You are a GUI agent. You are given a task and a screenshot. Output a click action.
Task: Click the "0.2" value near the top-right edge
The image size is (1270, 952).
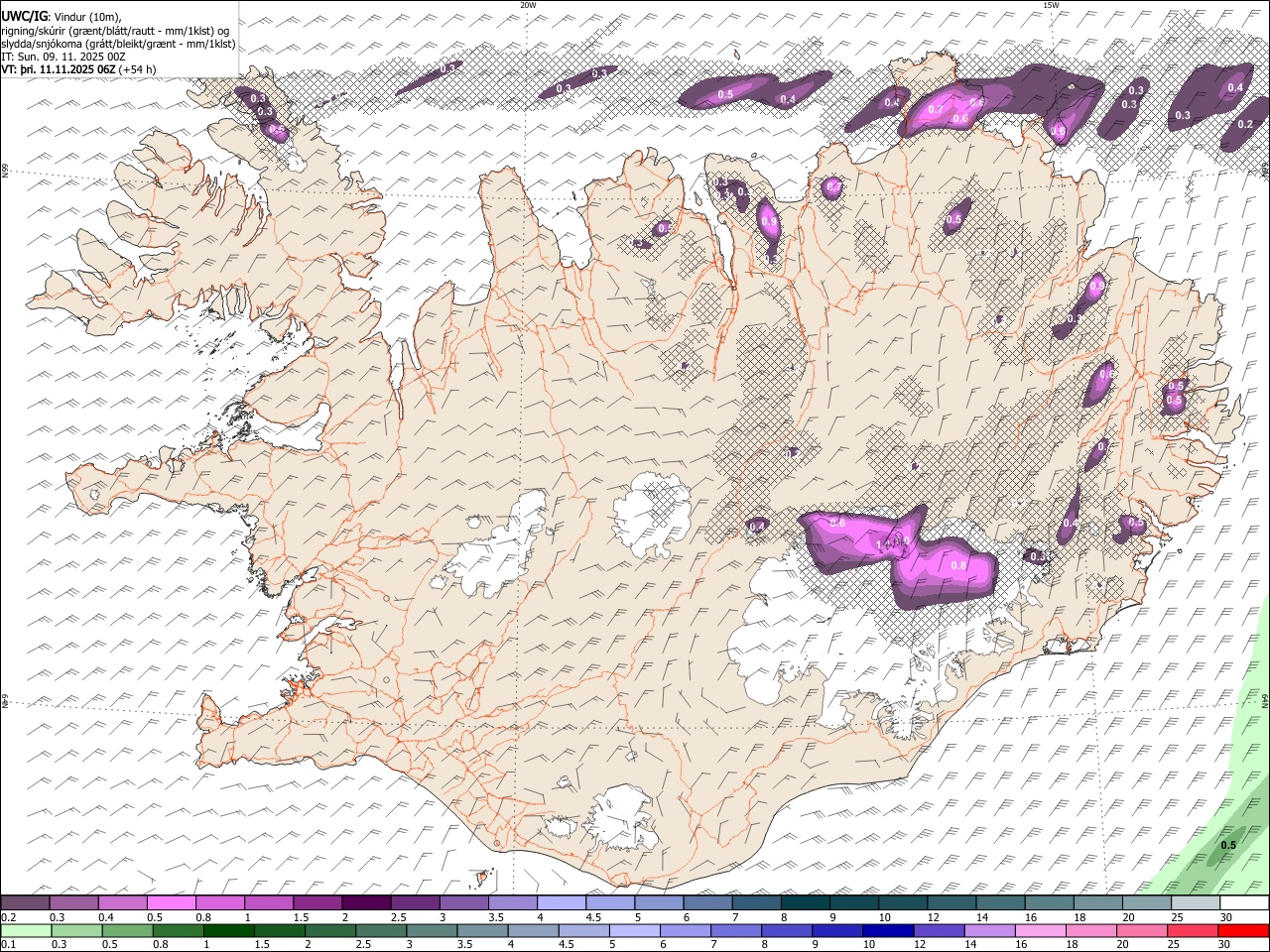1246,125
